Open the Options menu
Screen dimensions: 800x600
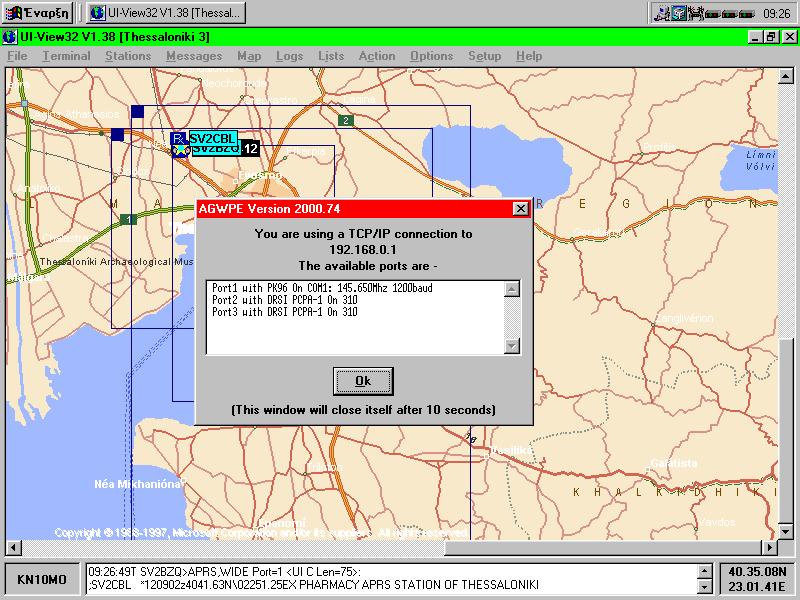(x=431, y=56)
